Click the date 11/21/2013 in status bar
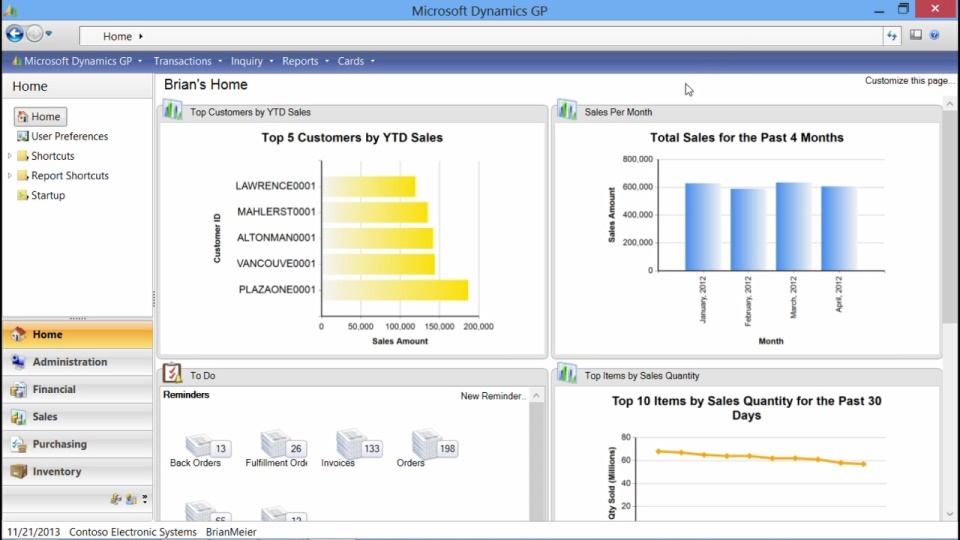This screenshot has height=540, width=960. pos(34,532)
